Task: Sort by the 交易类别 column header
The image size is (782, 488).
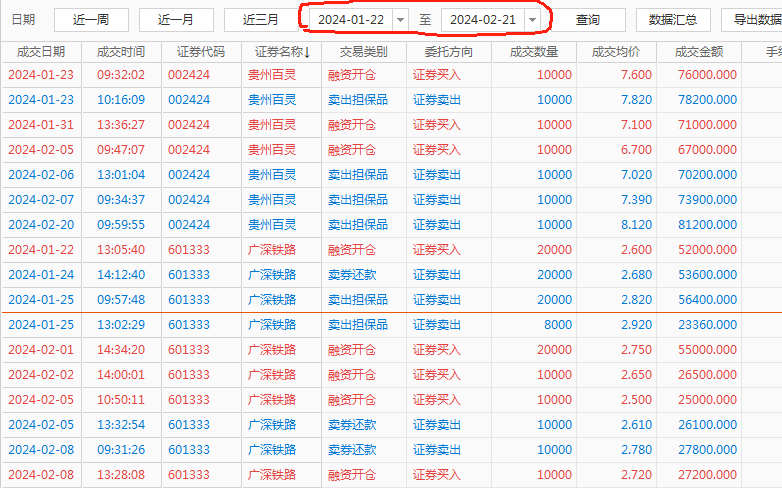Action: 364,52
